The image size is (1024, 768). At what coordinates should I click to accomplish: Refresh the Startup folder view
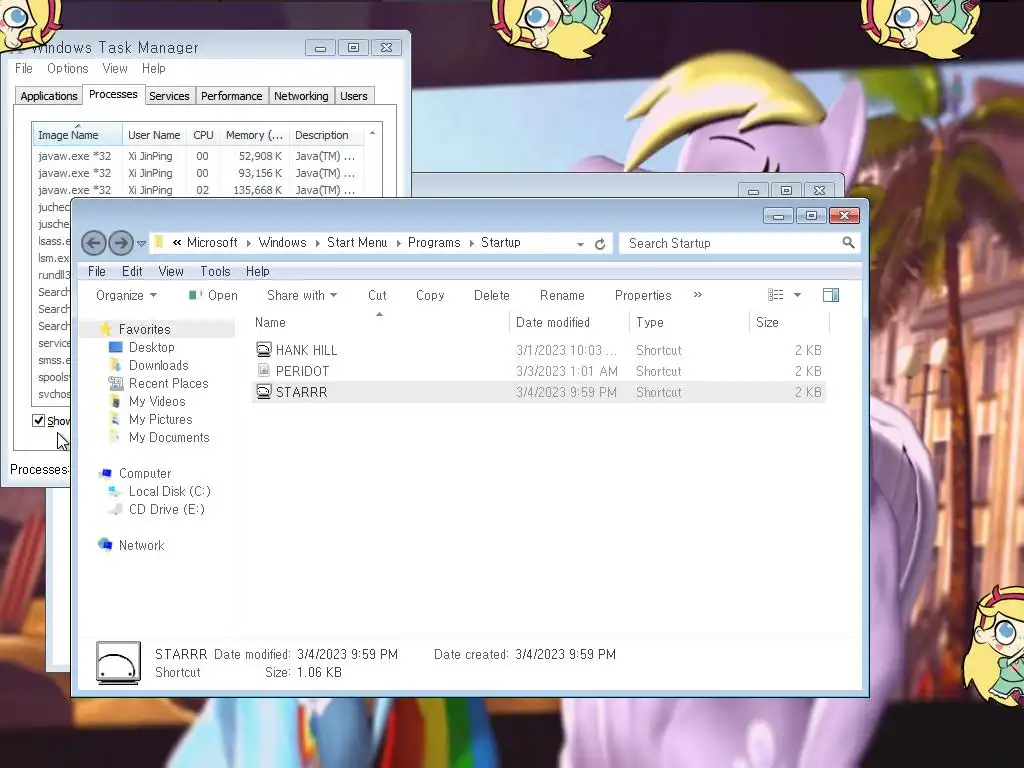600,244
